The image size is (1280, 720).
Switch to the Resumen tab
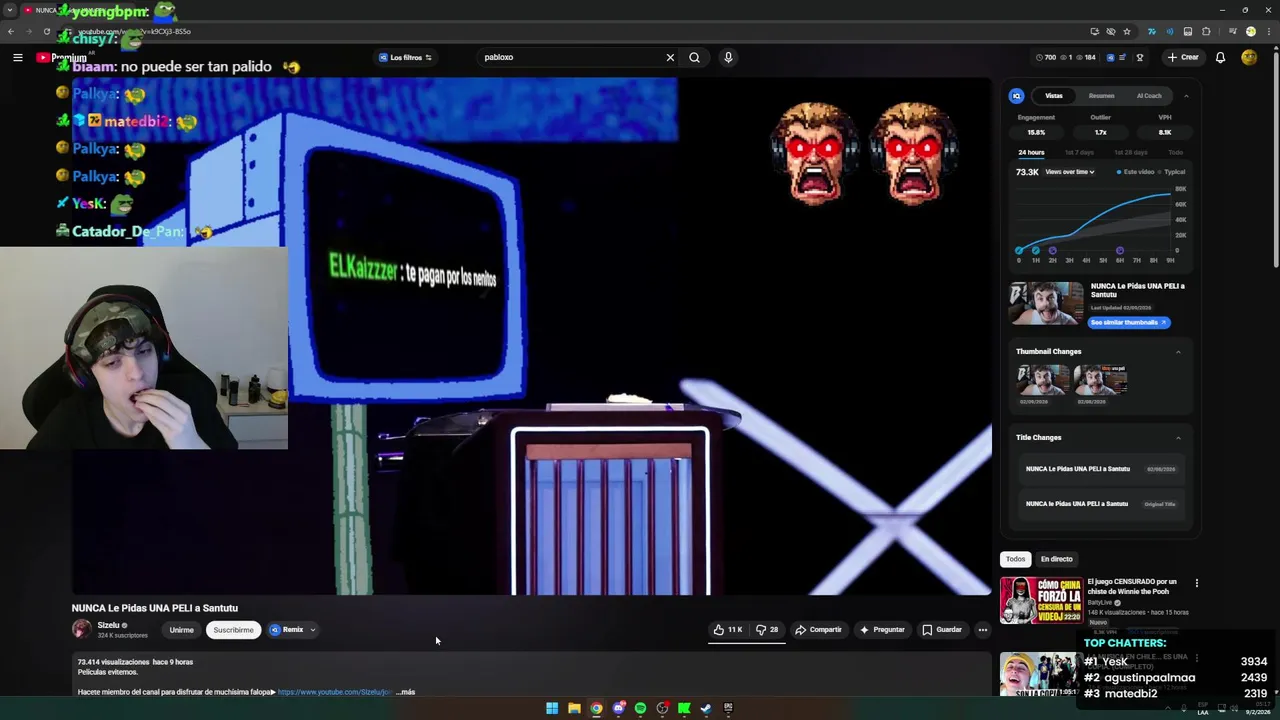pos(1101,96)
